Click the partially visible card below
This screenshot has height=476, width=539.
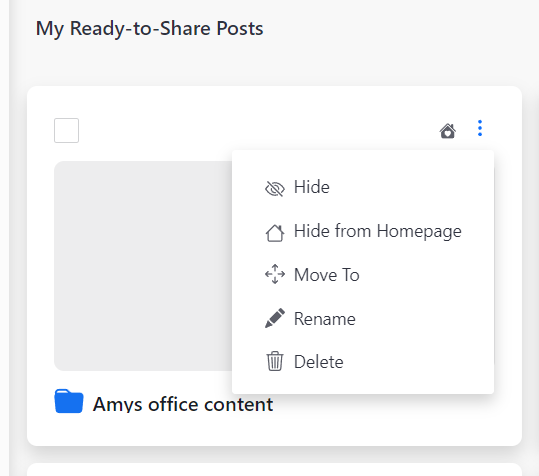click(x=274, y=469)
